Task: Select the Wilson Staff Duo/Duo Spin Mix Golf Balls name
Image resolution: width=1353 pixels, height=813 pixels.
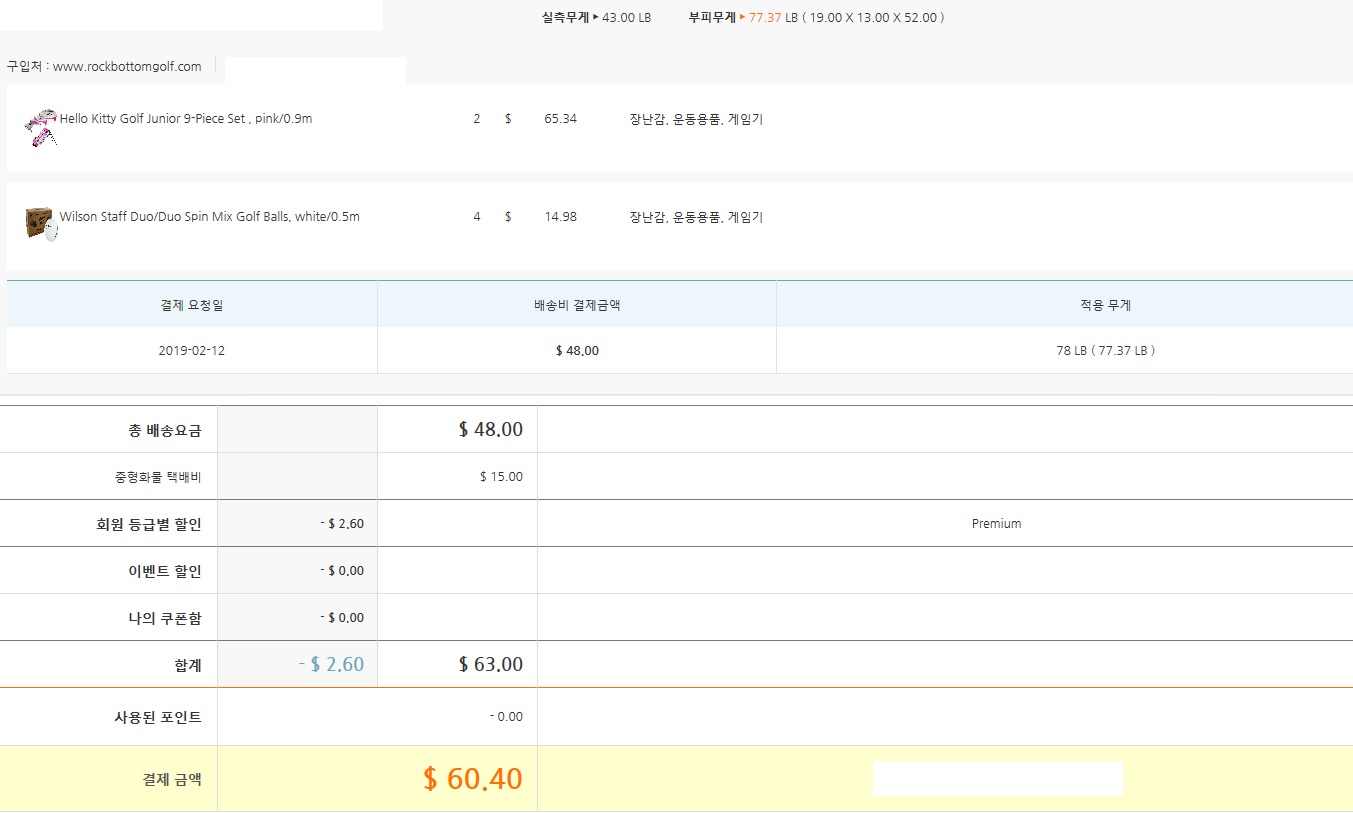Action: coord(209,217)
